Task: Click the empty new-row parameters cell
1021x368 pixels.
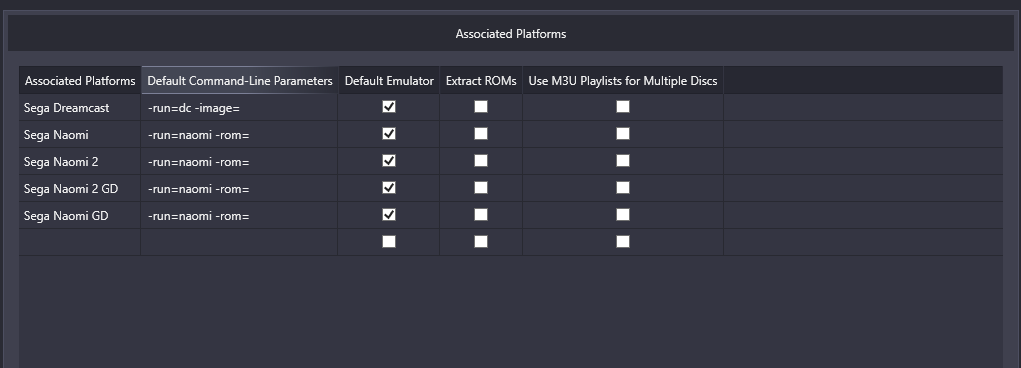Action: pyautogui.click(x=240, y=242)
